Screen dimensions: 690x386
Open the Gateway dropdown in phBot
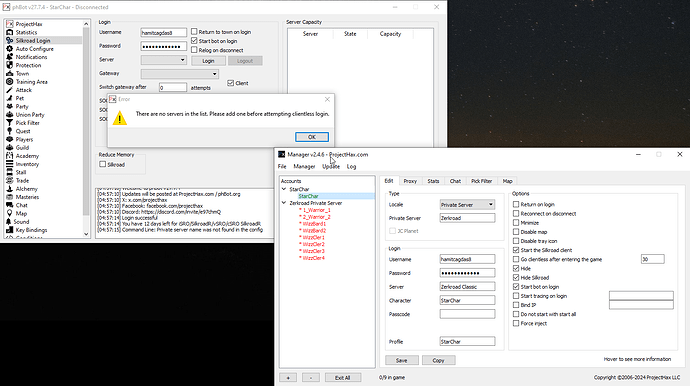(x=180, y=74)
